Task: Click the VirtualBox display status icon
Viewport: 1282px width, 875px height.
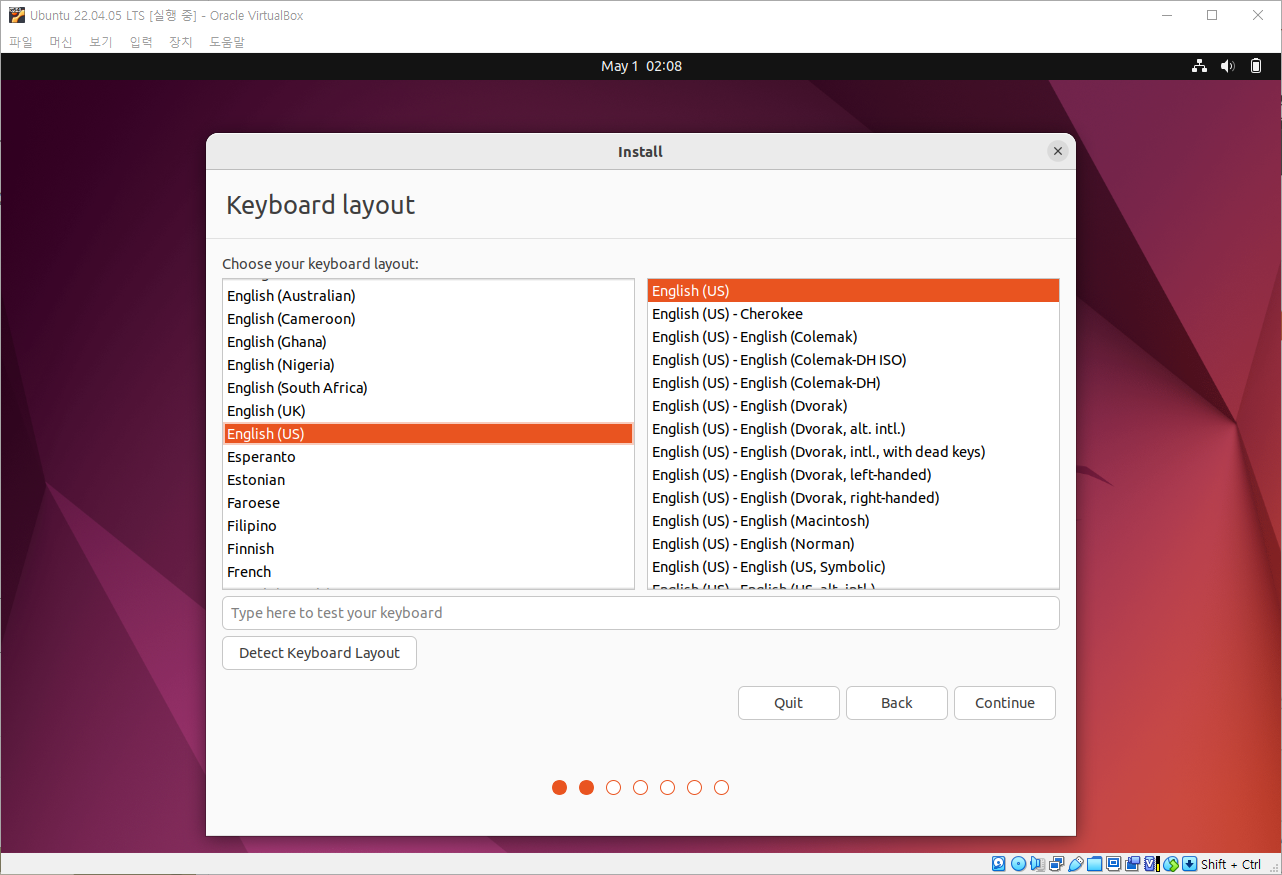Action: tap(1114, 864)
